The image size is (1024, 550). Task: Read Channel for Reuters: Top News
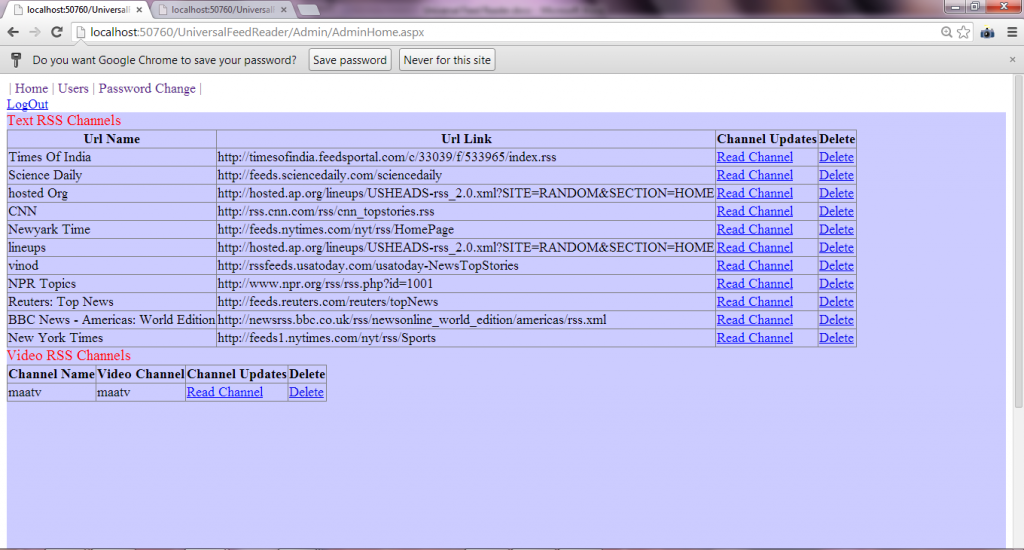pos(755,302)
